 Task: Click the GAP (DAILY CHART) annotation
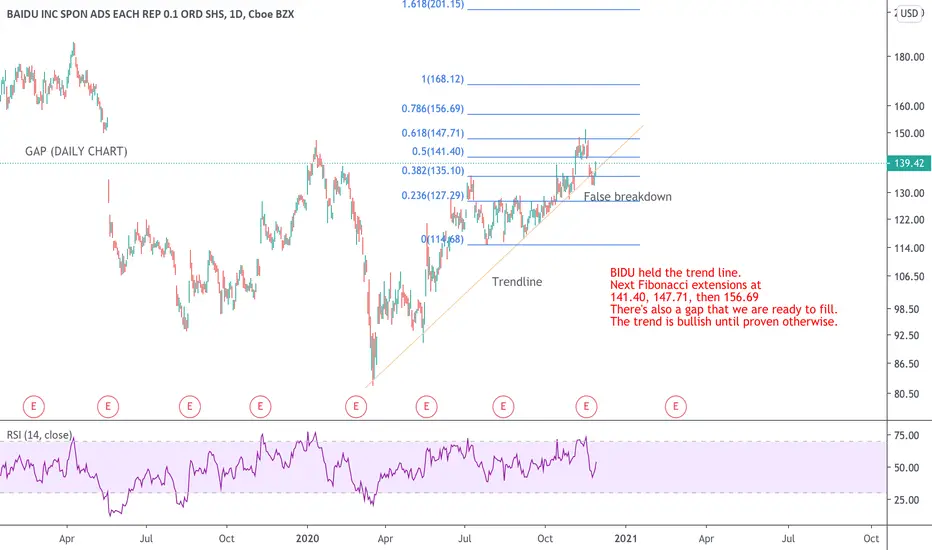pyautogui.click(x=76, y=152)
